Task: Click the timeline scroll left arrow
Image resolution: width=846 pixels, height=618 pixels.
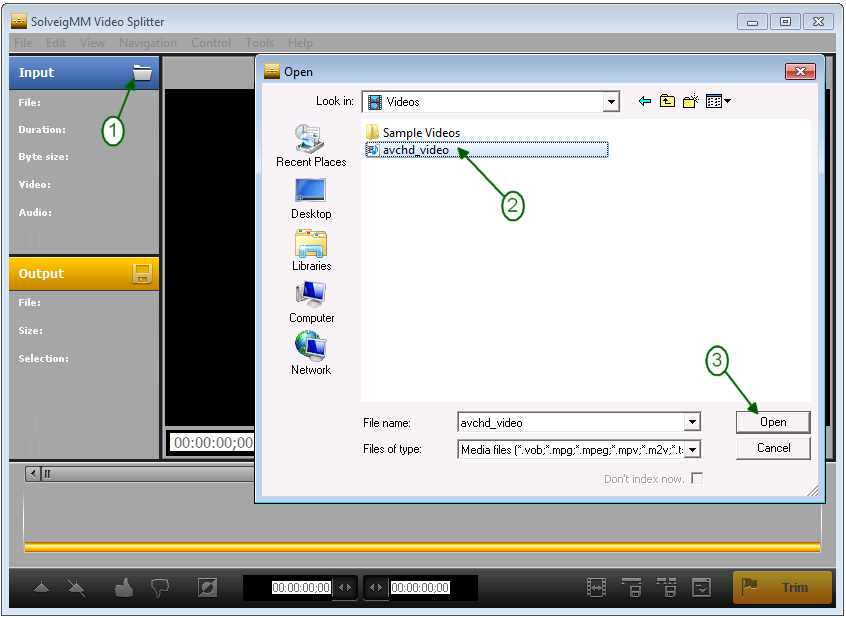Action: click(33, 474)
